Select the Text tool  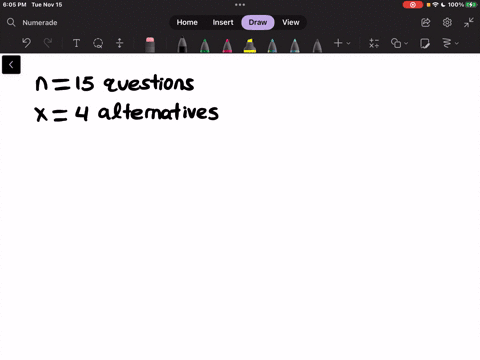pyautogui.click(x=76, y=43)
